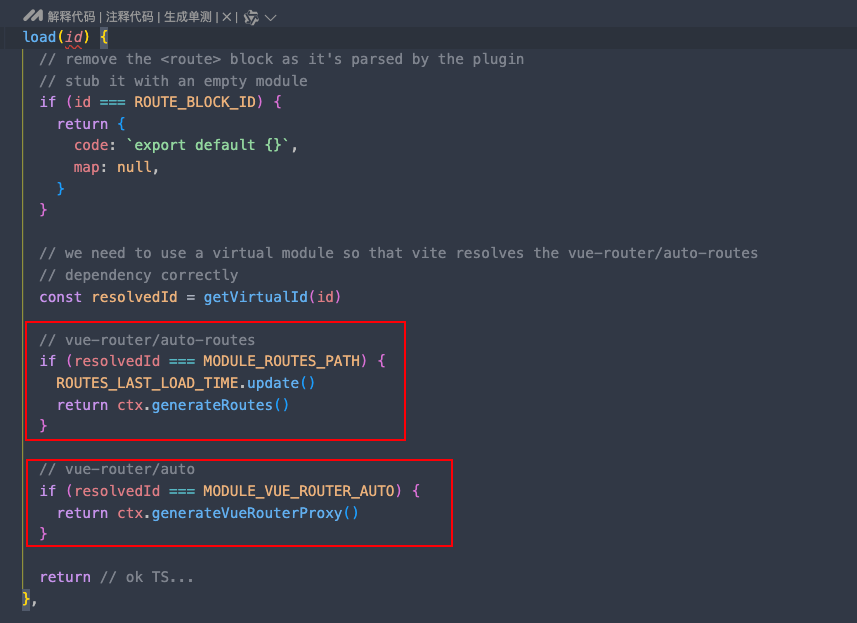
Task: Click ROUTES_LAST_LOAD_TIME identifier
Action: (147, 383)
